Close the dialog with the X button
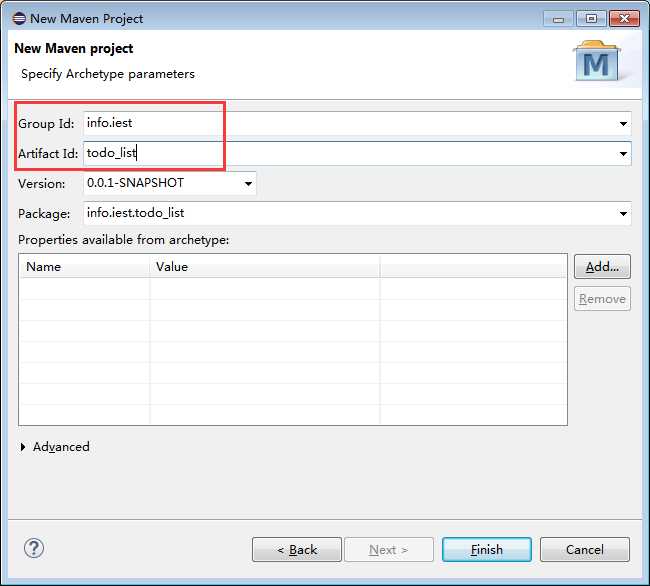650x586 pixels. [x=624, y=19]
